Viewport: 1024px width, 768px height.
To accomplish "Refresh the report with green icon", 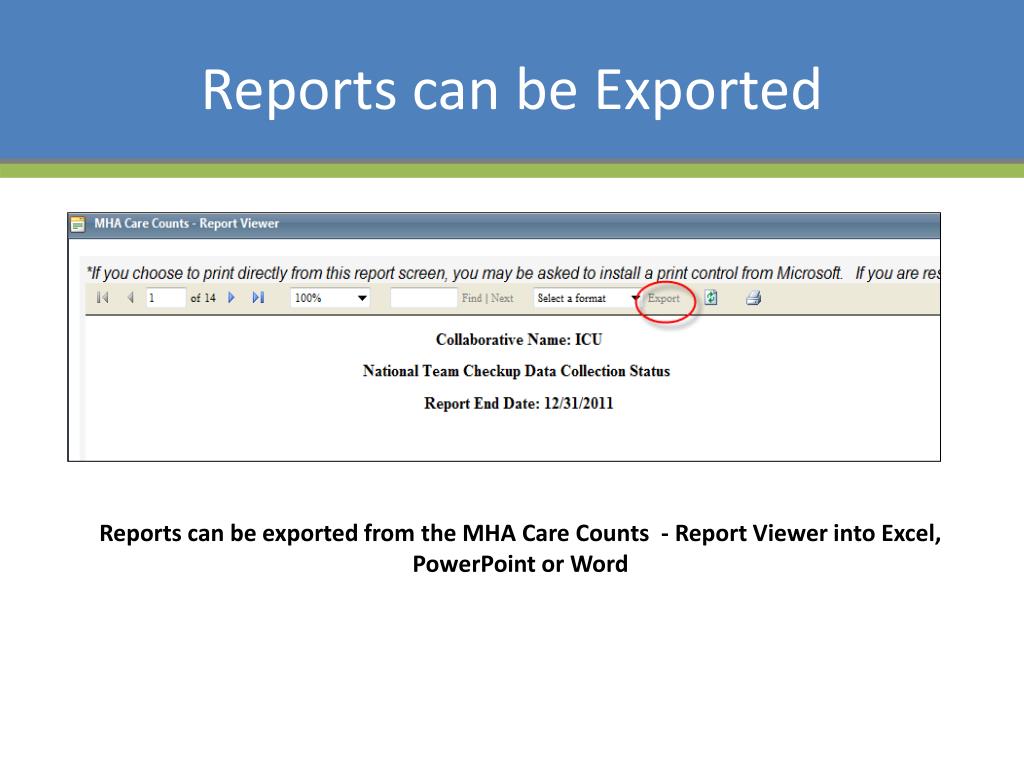I will [711, 298].
